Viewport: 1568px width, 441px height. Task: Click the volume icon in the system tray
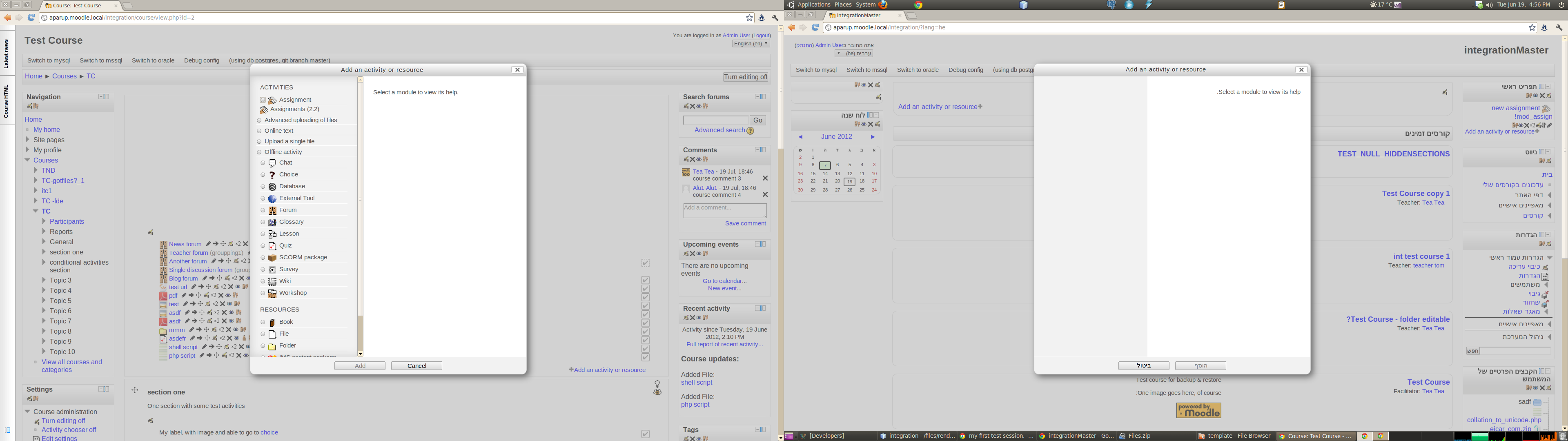click(1490, 5)
